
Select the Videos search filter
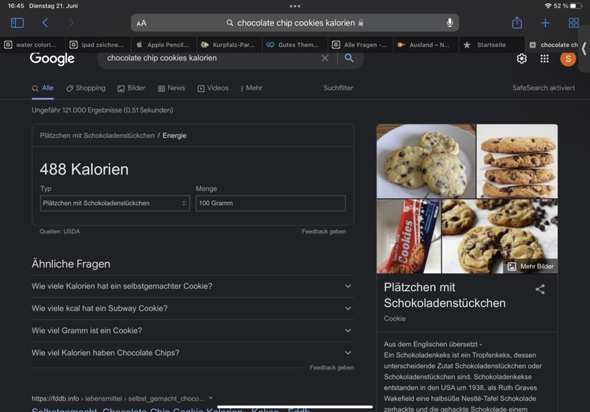(x=213, y=88)
